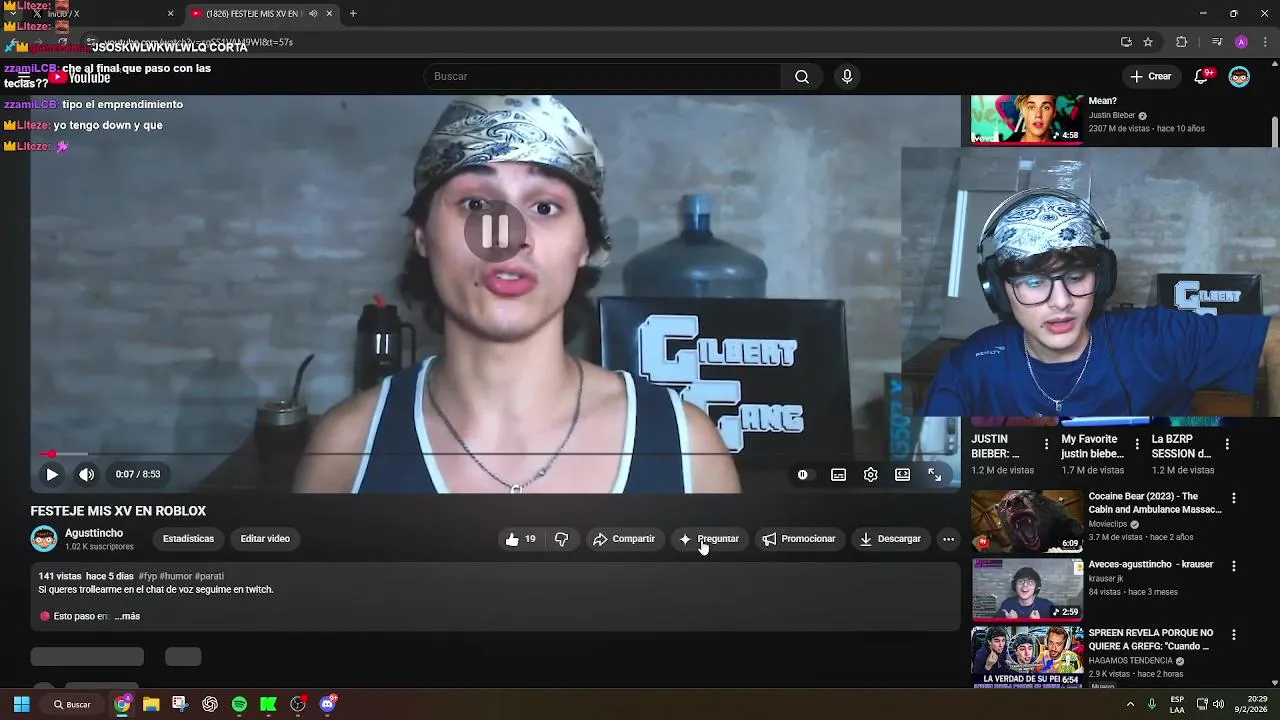Play the video with the bottom play button

[x=52, y=475]
